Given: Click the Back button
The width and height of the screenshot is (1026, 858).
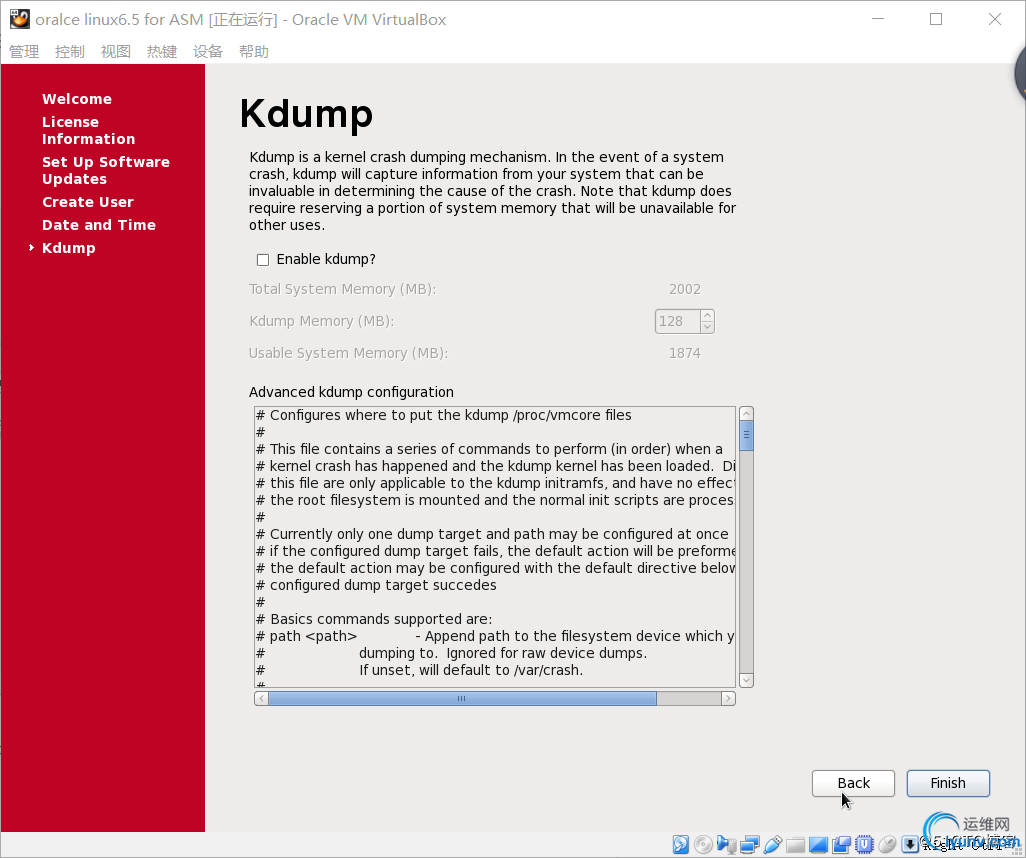Looking at the screenshot, I should (853, 783).
